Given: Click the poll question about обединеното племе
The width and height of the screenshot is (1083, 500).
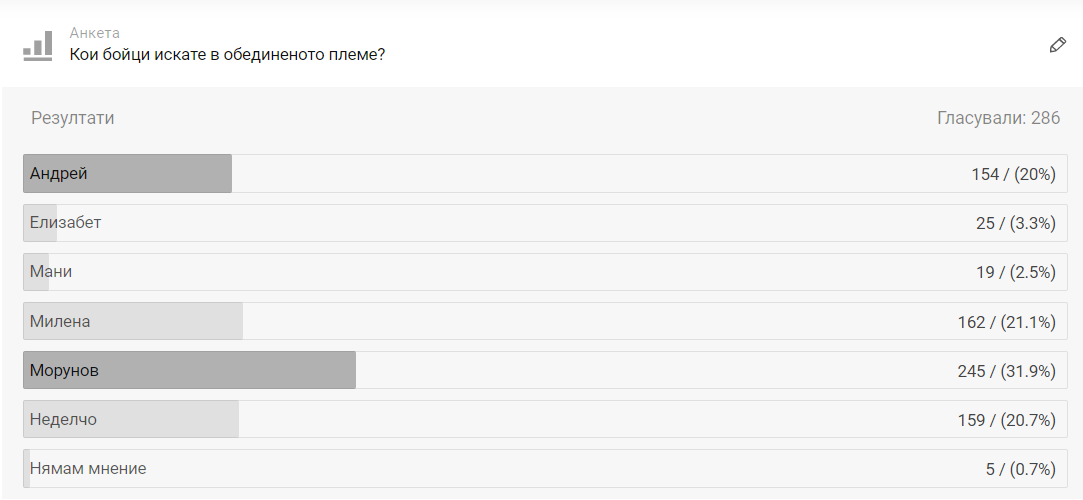Looking at the screenshot, I should [227, 54].
